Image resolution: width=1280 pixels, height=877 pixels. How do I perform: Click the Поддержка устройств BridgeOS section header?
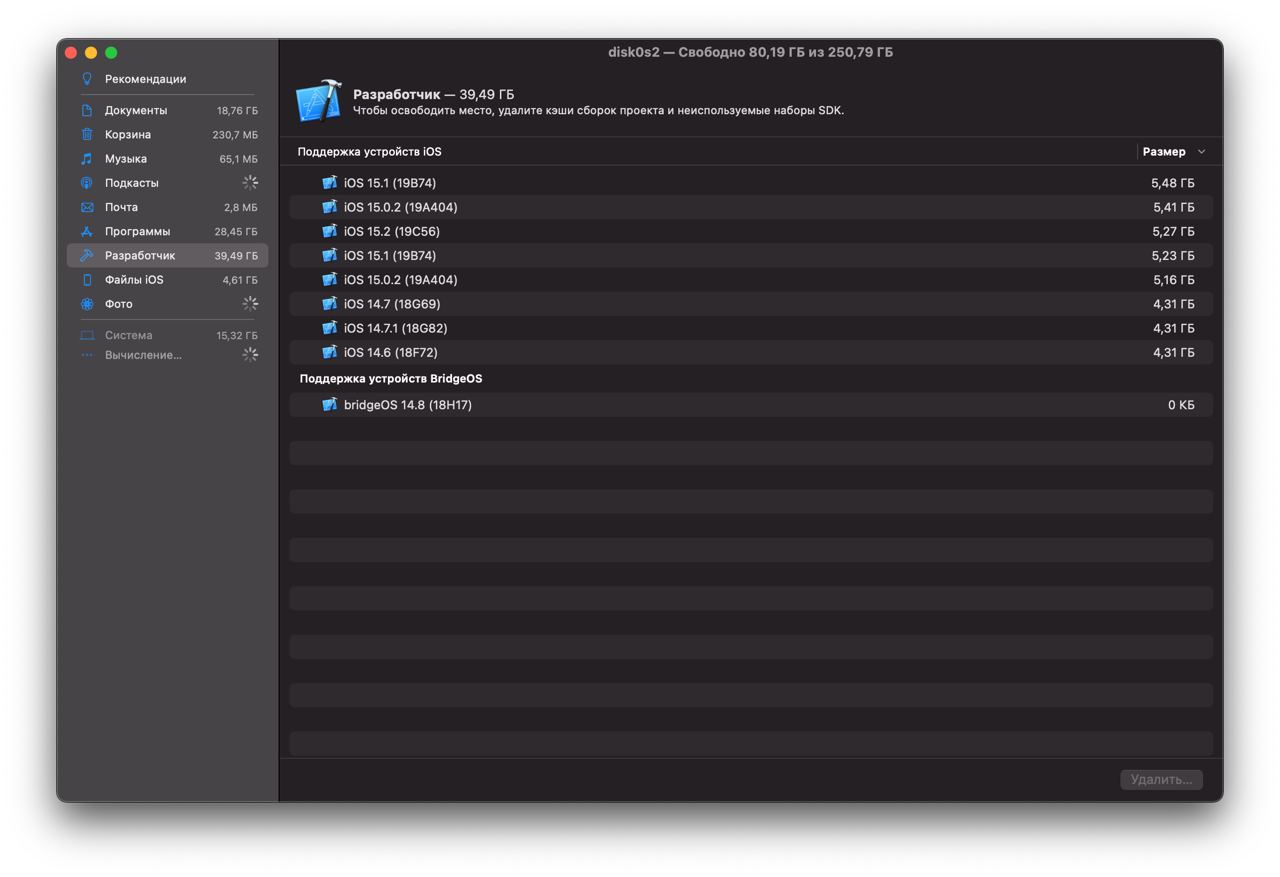(391, 379)
